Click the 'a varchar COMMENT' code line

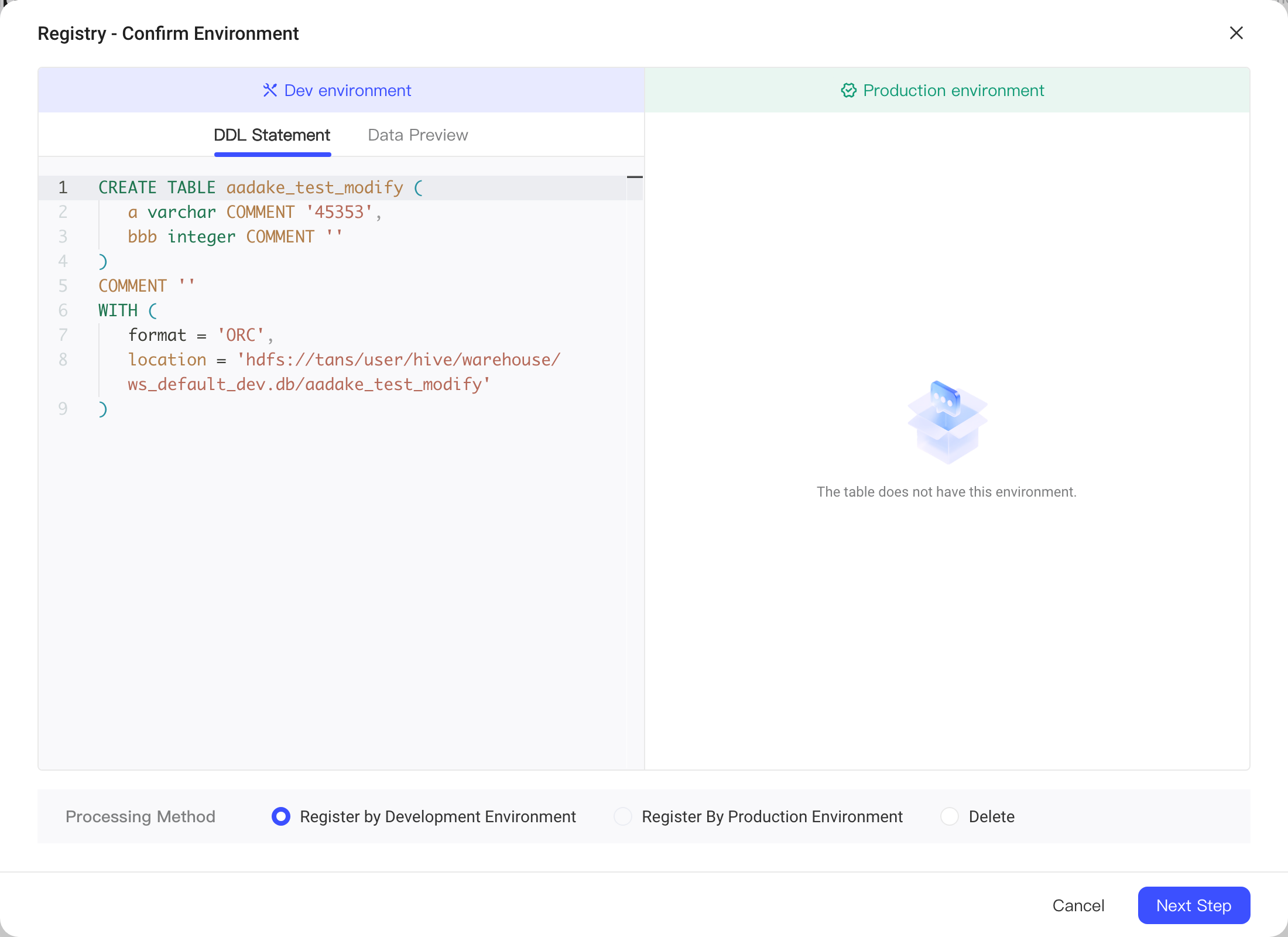point(255,212)
